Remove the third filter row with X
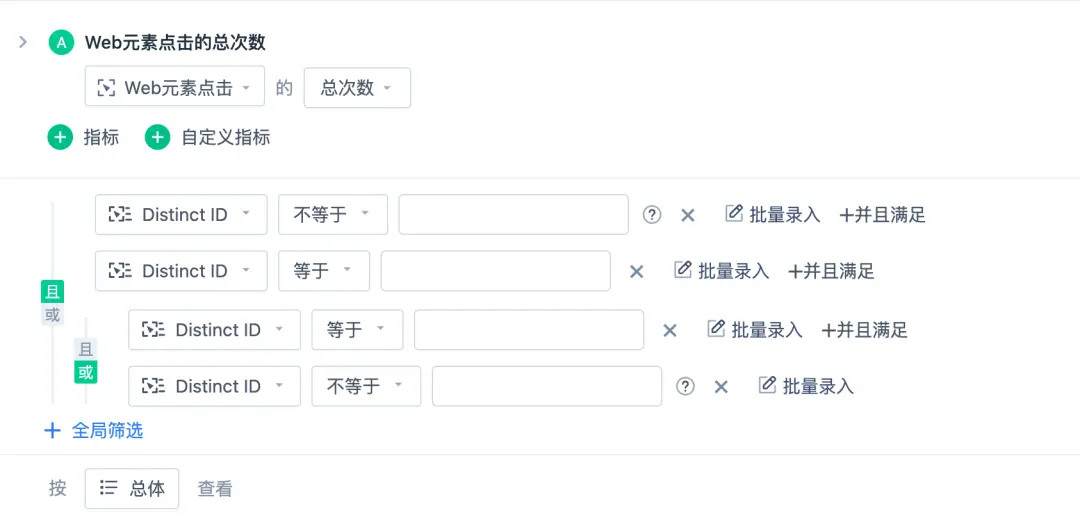The image size is (1080, 520). click(x=670, y=330)
